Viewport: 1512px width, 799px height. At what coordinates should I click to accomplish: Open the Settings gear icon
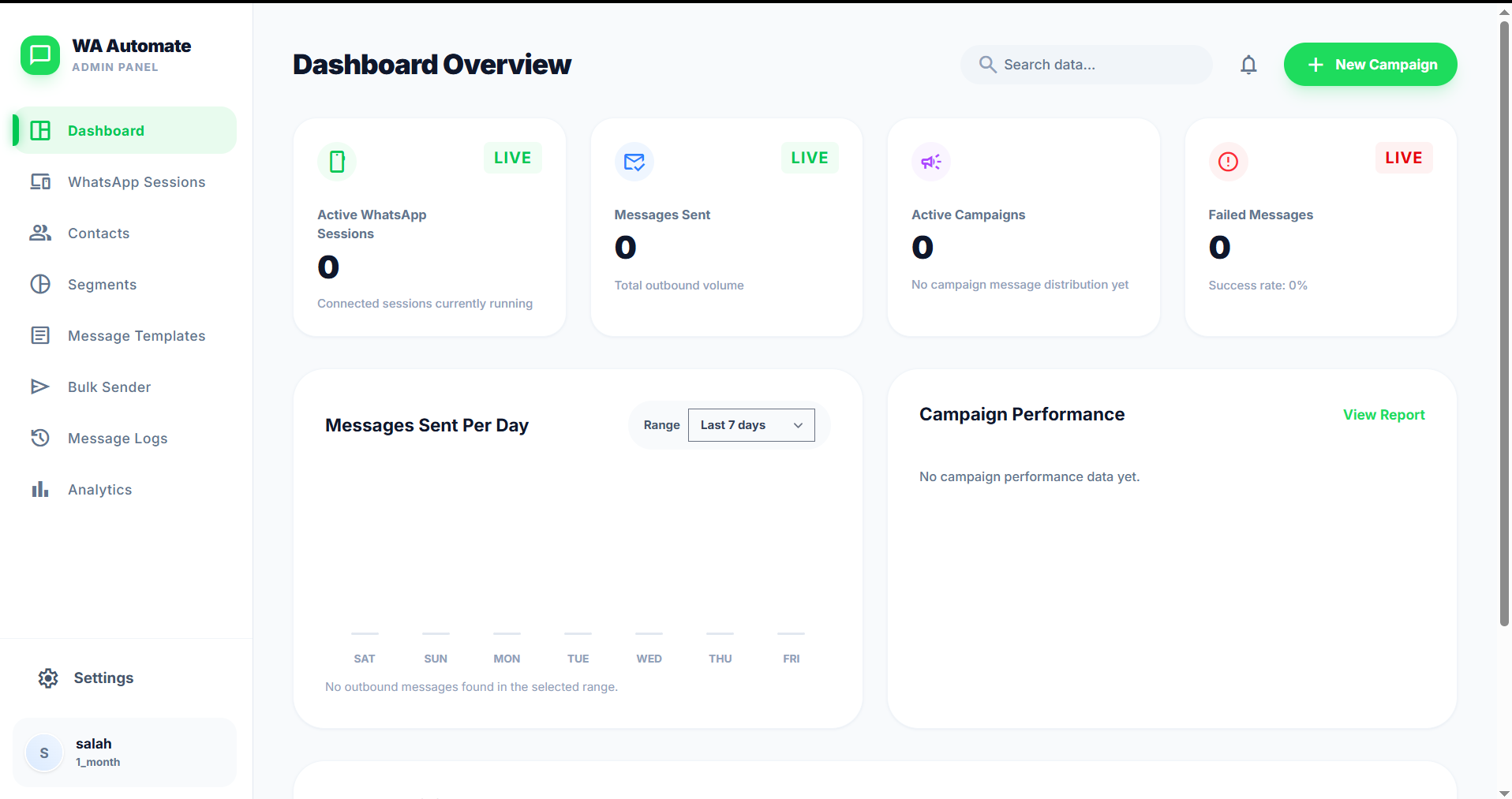pos(48,678)
